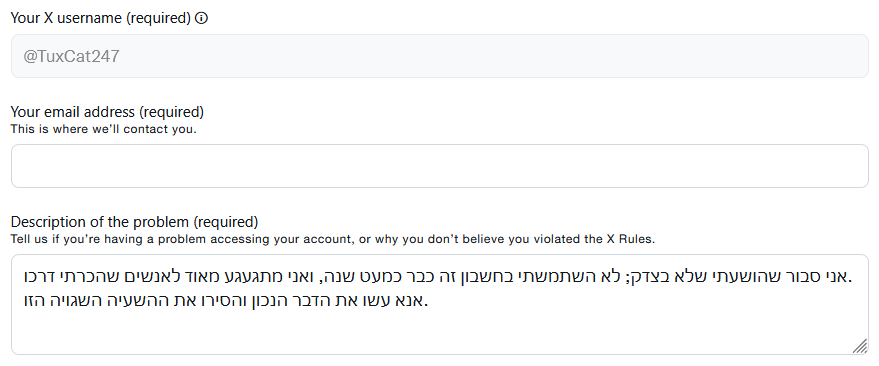
Task: Click "Description of the problem (required)" label
Action: coord(135,222)
